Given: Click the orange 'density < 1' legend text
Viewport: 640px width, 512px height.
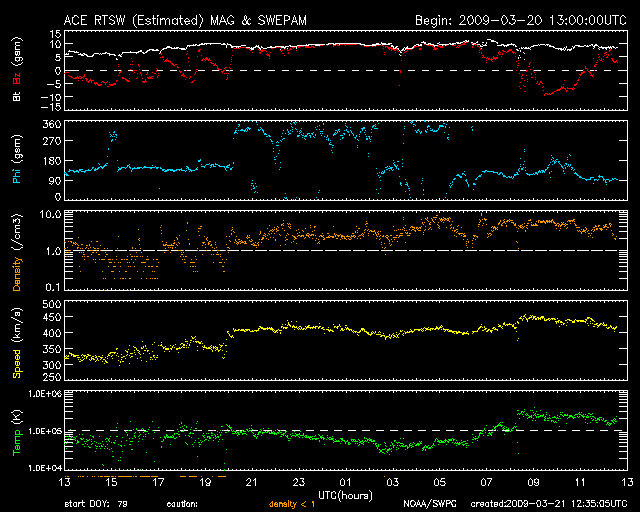Looking at the screenshot, I should click(292, 504).
